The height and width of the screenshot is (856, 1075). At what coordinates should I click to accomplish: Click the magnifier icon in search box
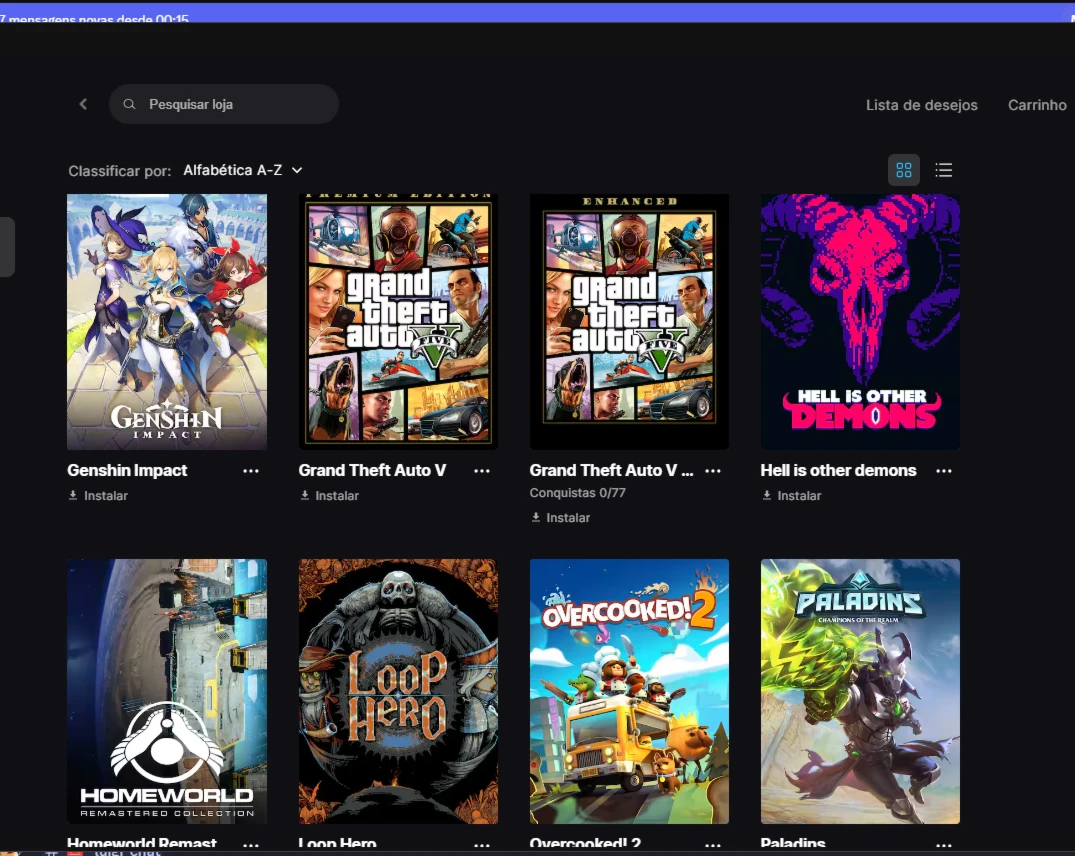tap(129, 104)
